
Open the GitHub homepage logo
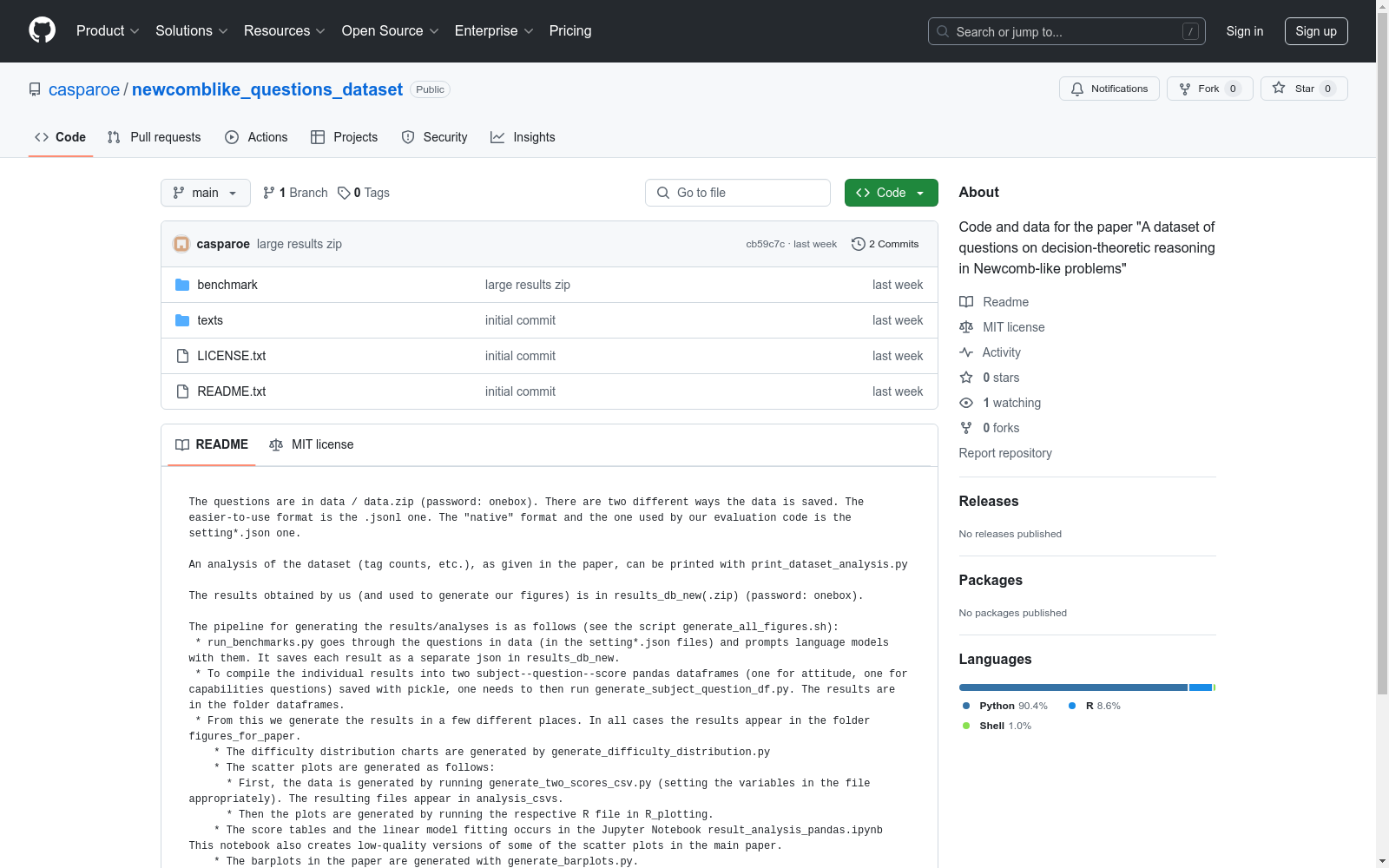coord(42,30)
